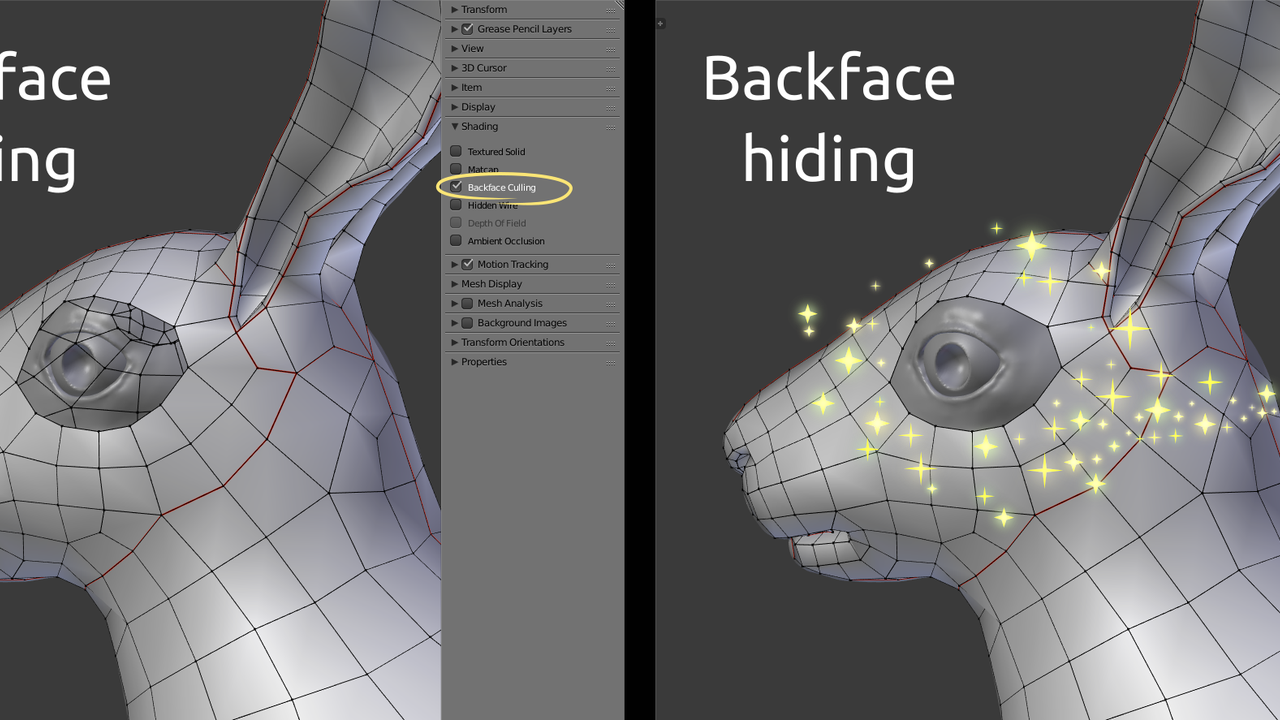Click the area split corner widget atop the panel
Screen dimensions: 1280x720
[618, 4]
